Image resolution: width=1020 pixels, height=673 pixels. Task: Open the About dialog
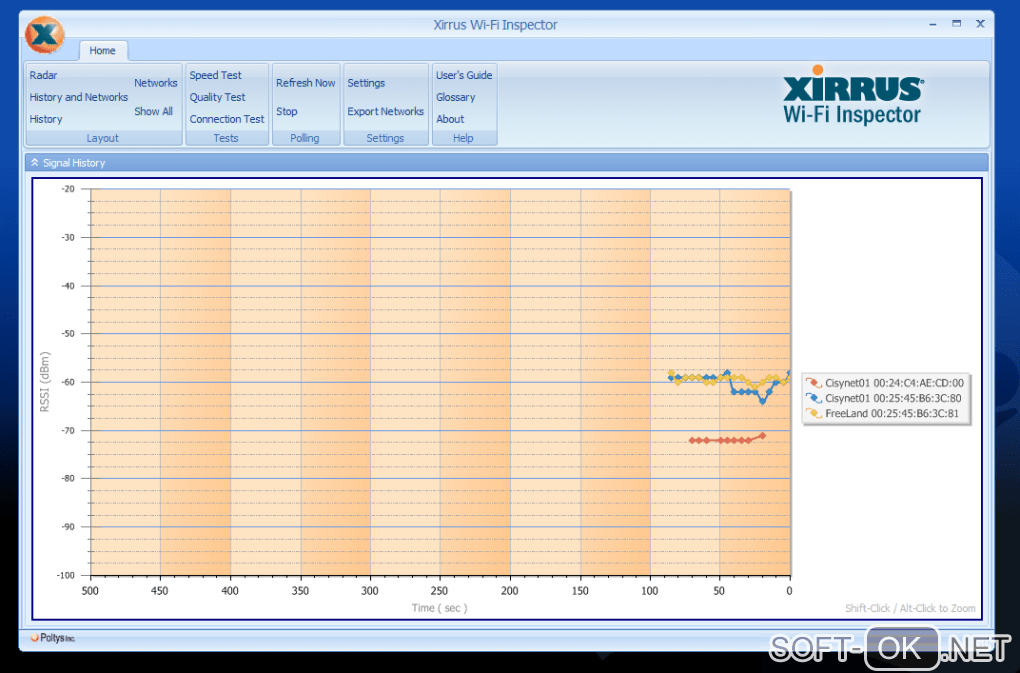(x=450, y=119)
